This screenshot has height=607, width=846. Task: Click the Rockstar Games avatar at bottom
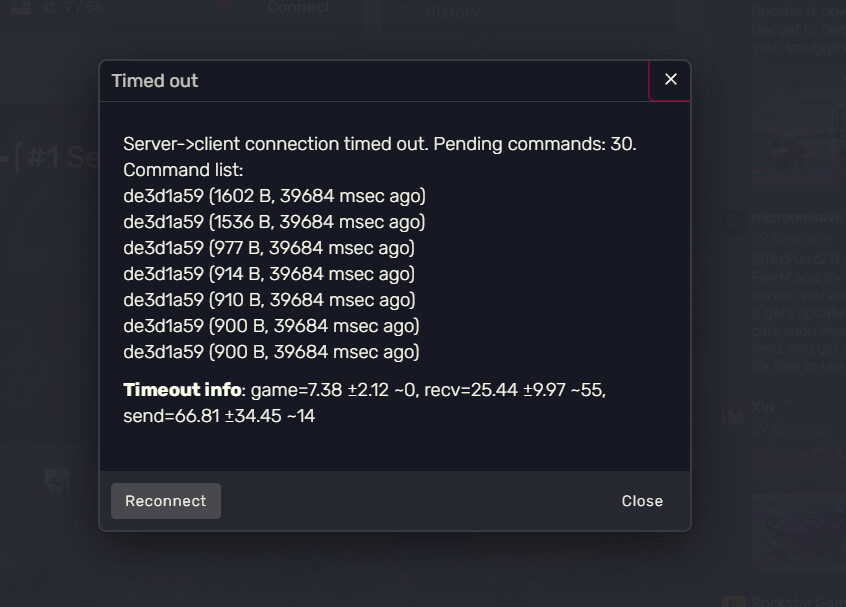pyautogui.click(x=734, y=601)
